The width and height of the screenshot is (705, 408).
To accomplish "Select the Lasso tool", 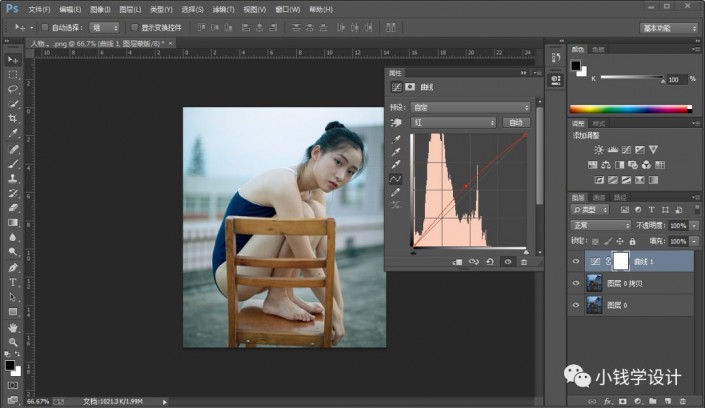I will (13, 89).
